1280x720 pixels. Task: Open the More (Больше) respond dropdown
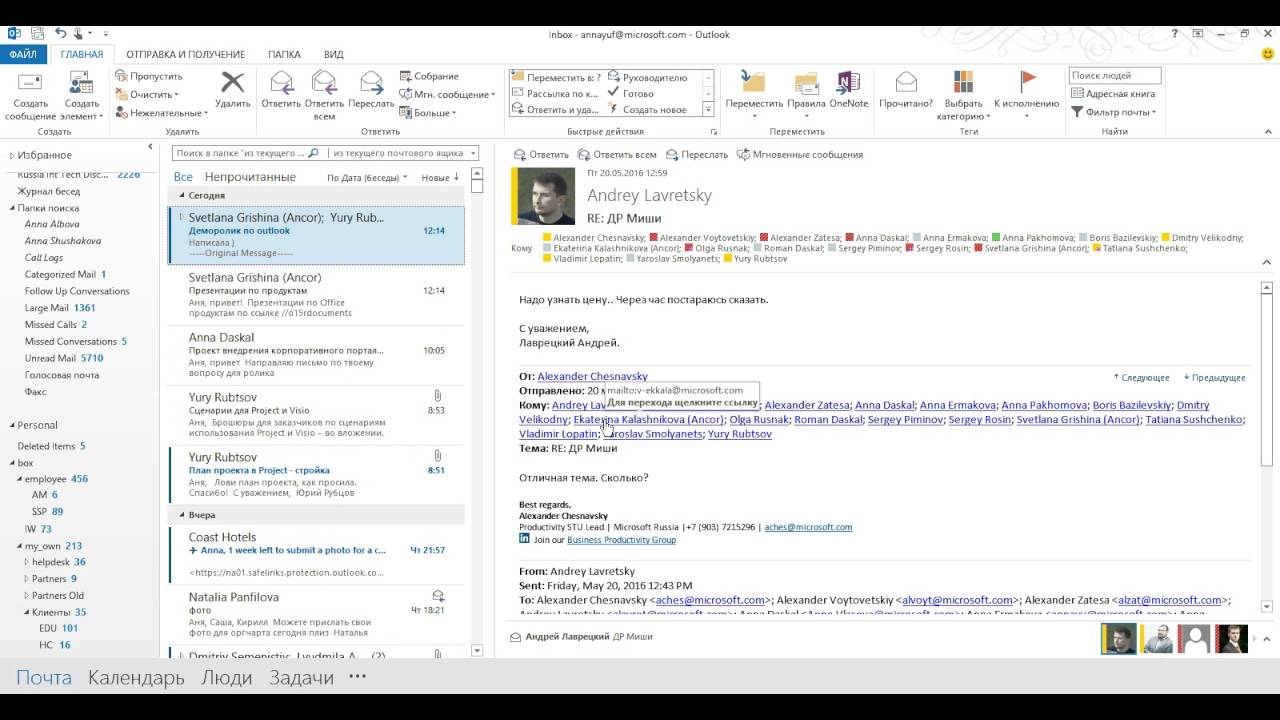coord(428,113)
